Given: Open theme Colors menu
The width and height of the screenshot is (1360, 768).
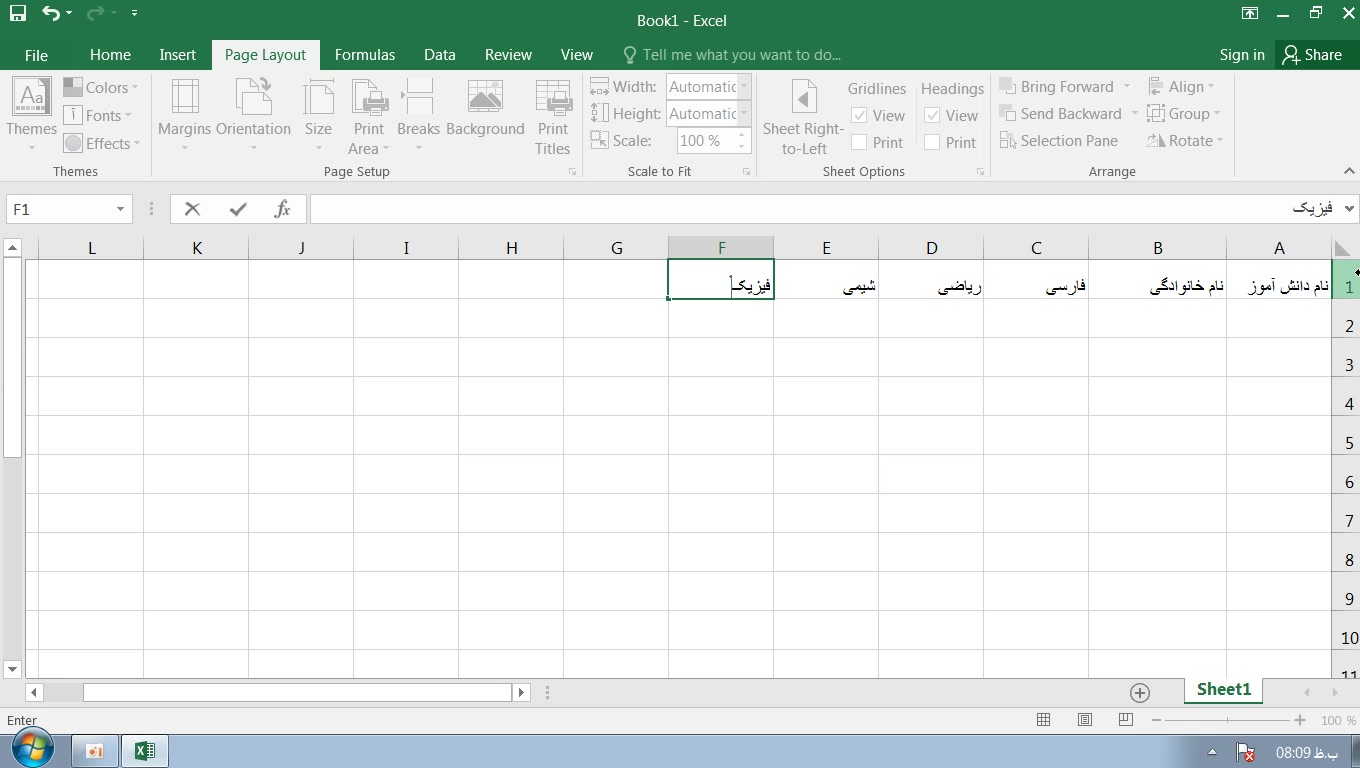Looking at the screenshot, I should 101,87.
